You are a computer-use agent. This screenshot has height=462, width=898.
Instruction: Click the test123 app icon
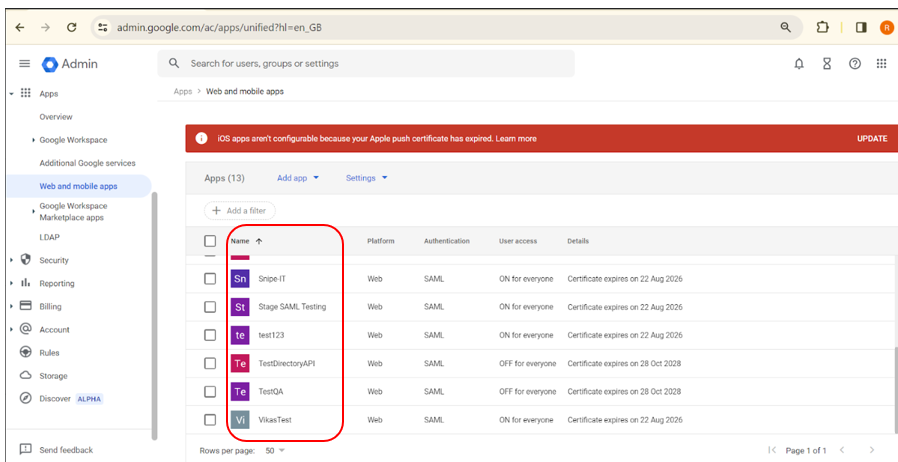[x=240, y=335]
